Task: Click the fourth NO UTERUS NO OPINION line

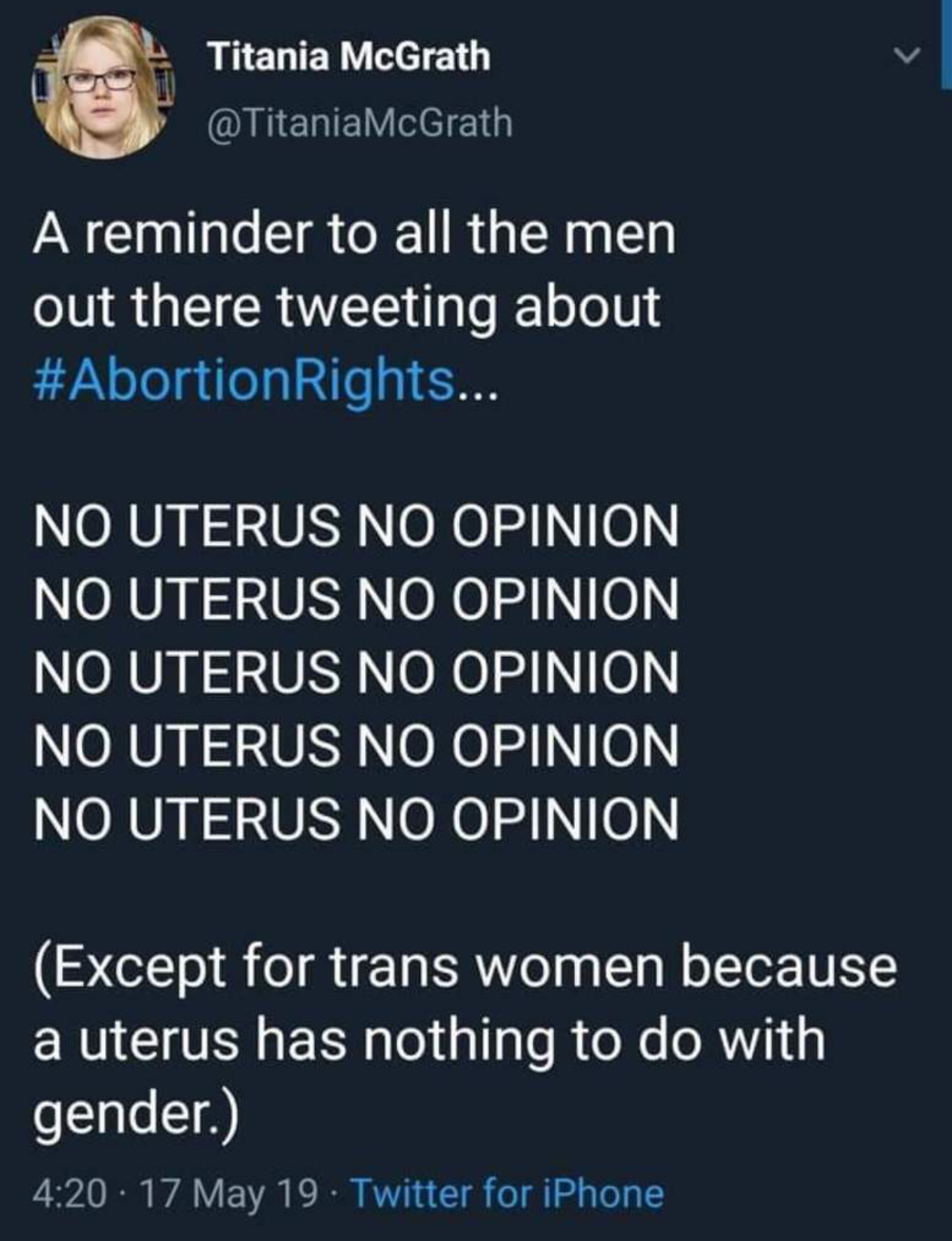Action: (x=356, y=744)
